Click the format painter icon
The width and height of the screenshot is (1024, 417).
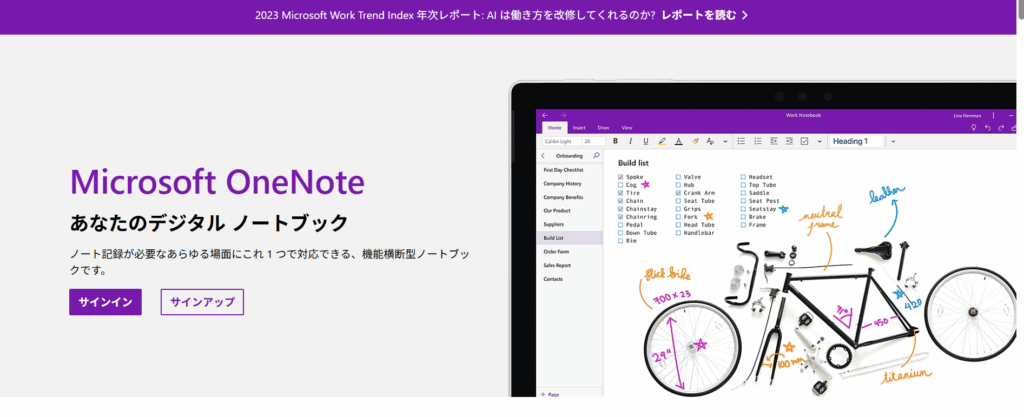696,141
